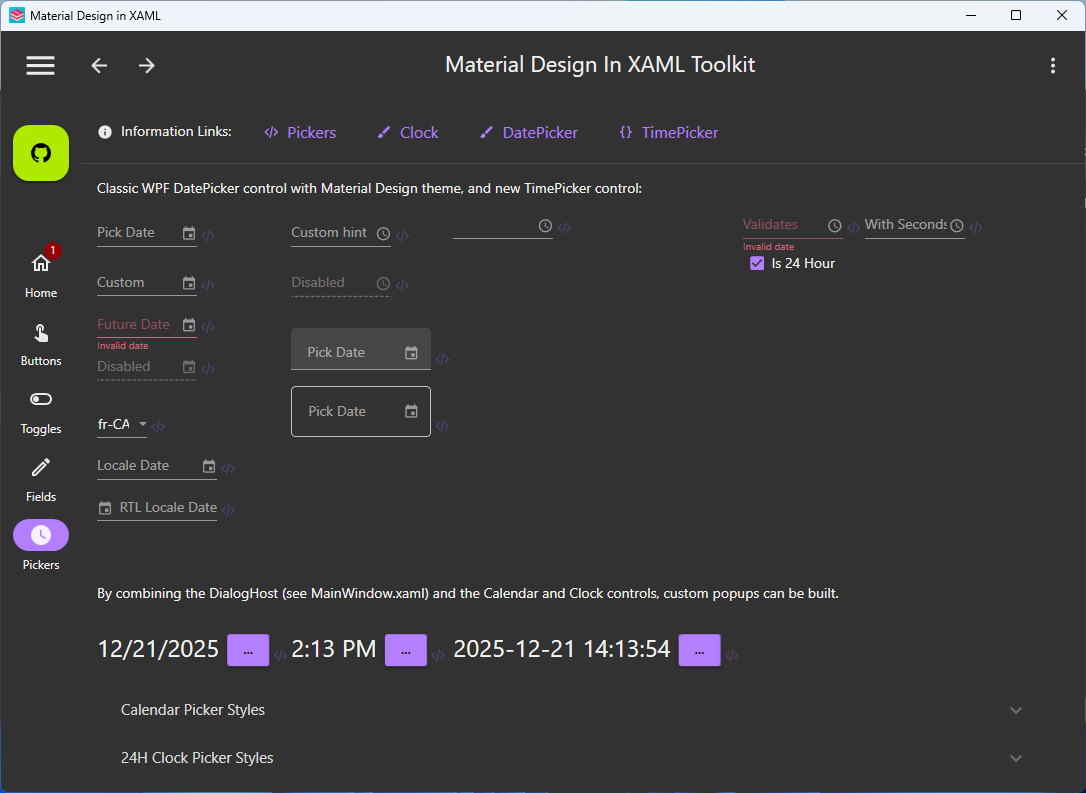Open calendar in outlined Pick Date field
Viewport: 1086px width, 793px height.
pos(411,411)
